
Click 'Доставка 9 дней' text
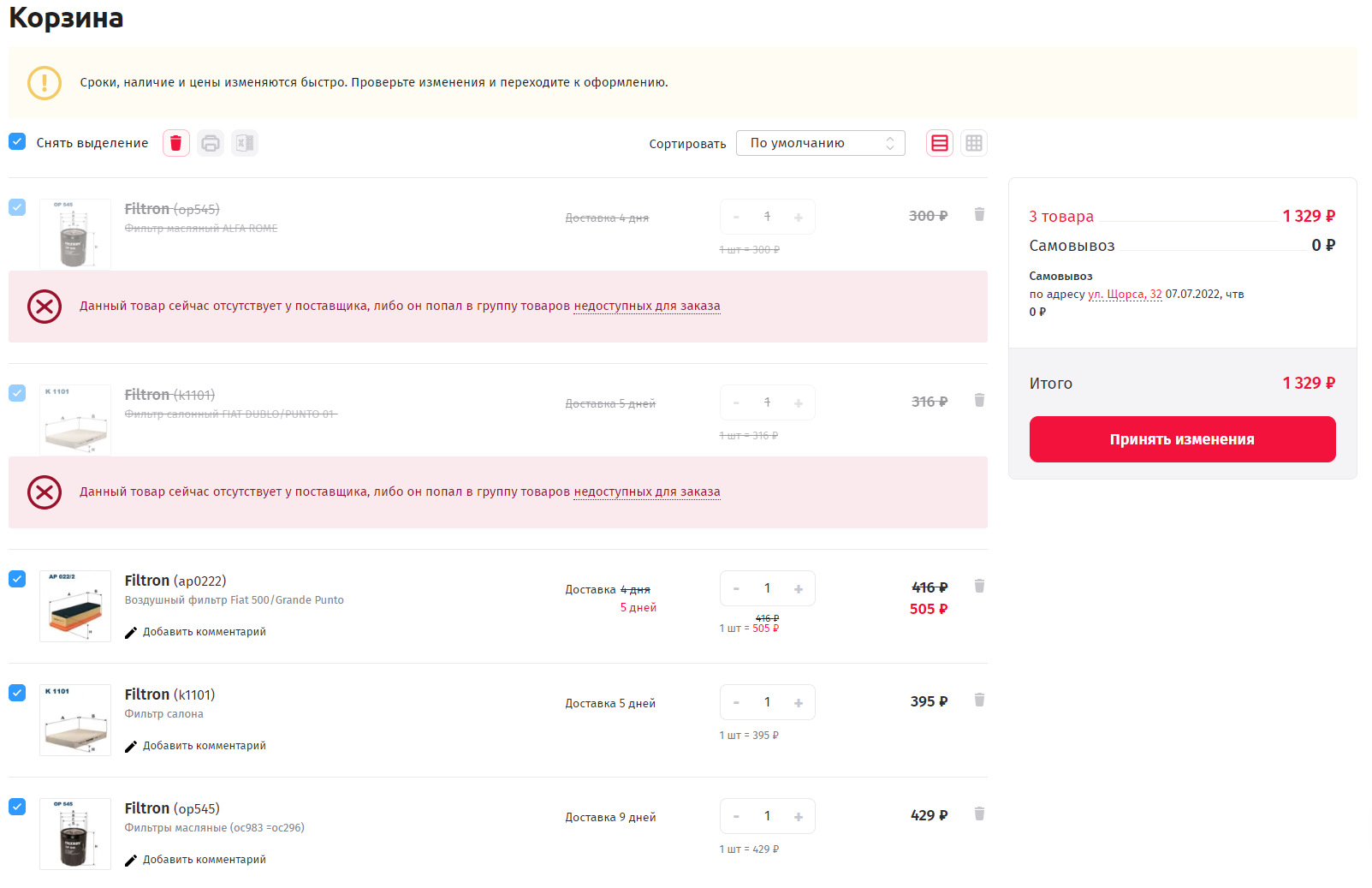pyautogui.click(x=610, y=817)
